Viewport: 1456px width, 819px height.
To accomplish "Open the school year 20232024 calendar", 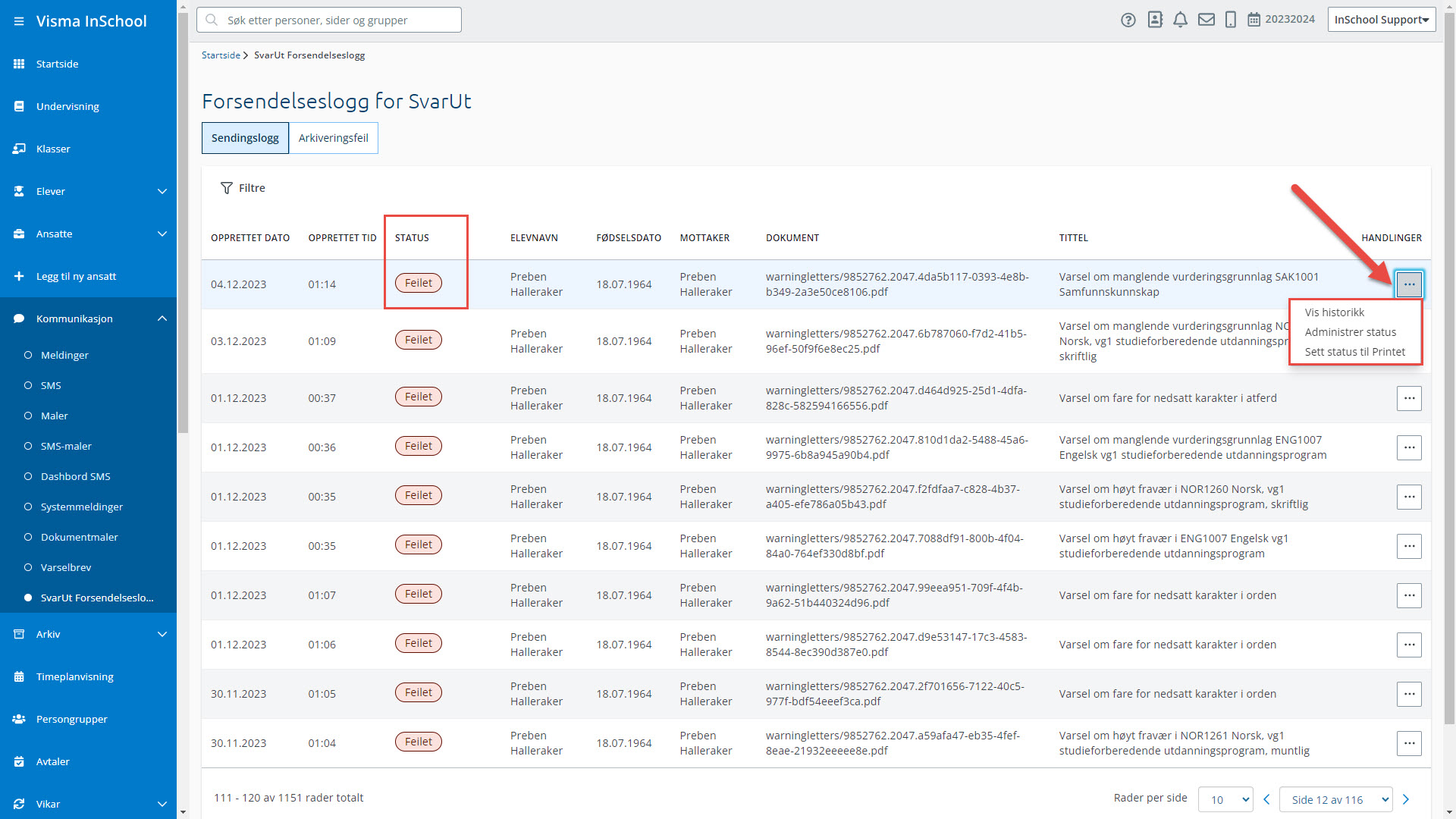I will pos(1282,20).
